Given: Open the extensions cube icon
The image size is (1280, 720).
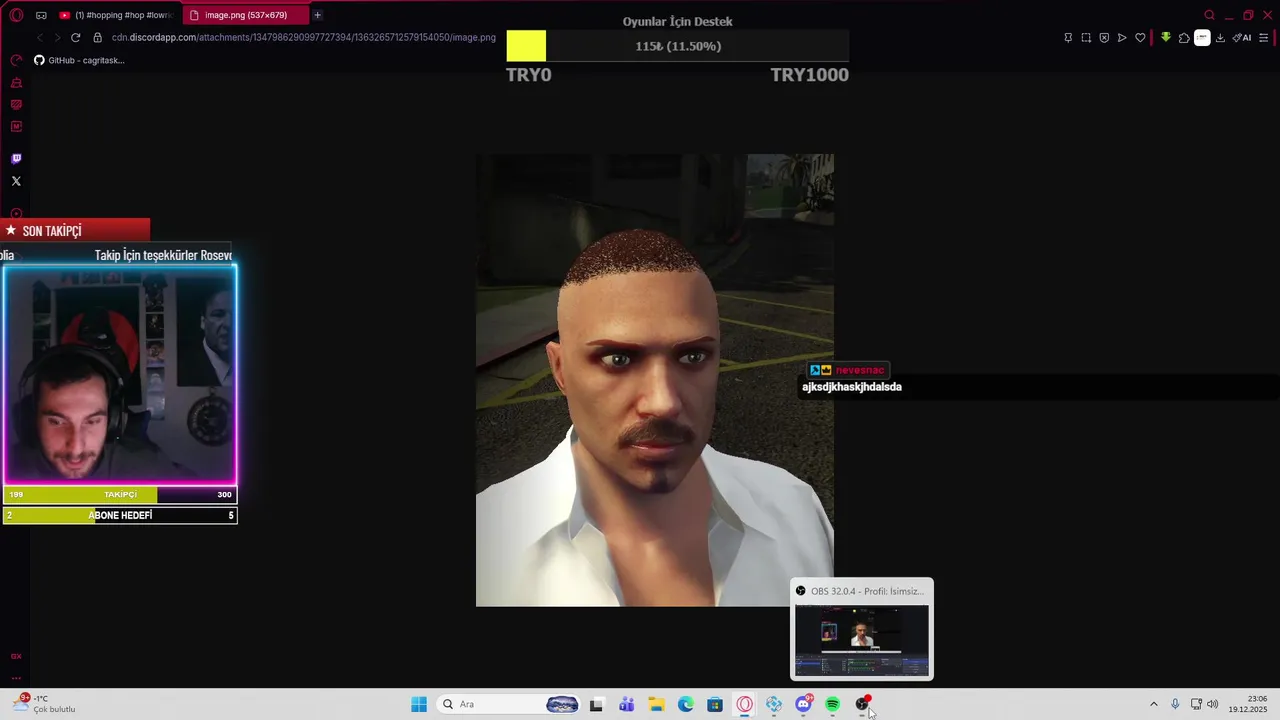Looking at the screenshot, I should (x=1184, y=38).
